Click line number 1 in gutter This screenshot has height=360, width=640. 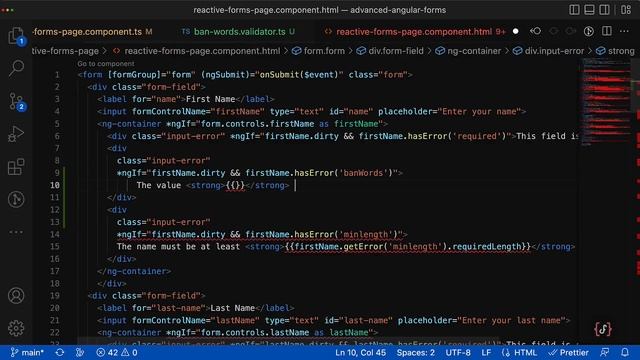(x=57, y=75)
